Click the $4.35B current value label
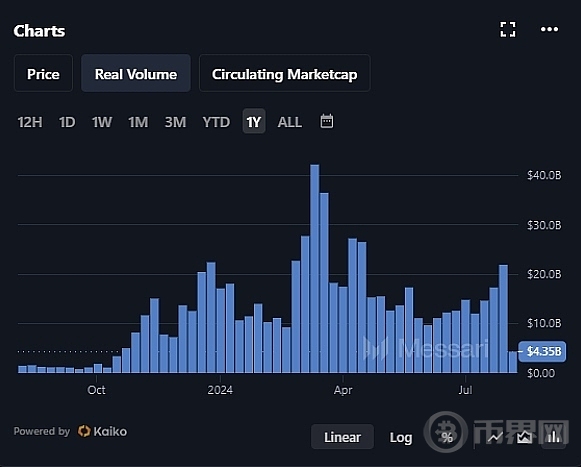 [542, 351]
